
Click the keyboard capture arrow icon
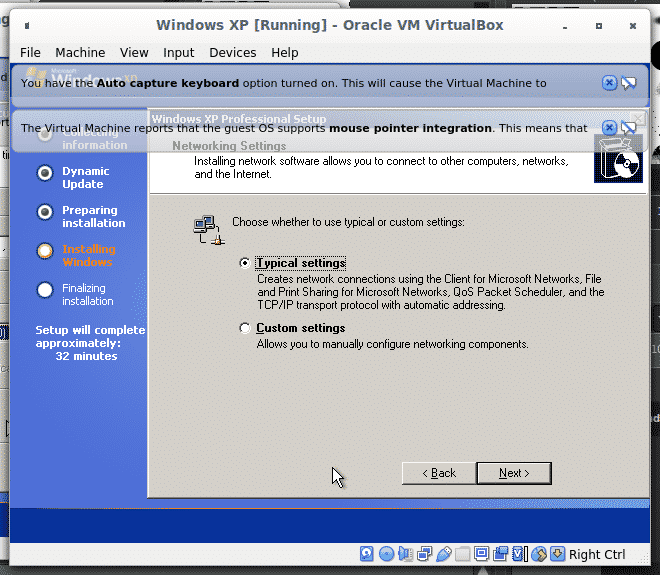(x=557, y=554)
